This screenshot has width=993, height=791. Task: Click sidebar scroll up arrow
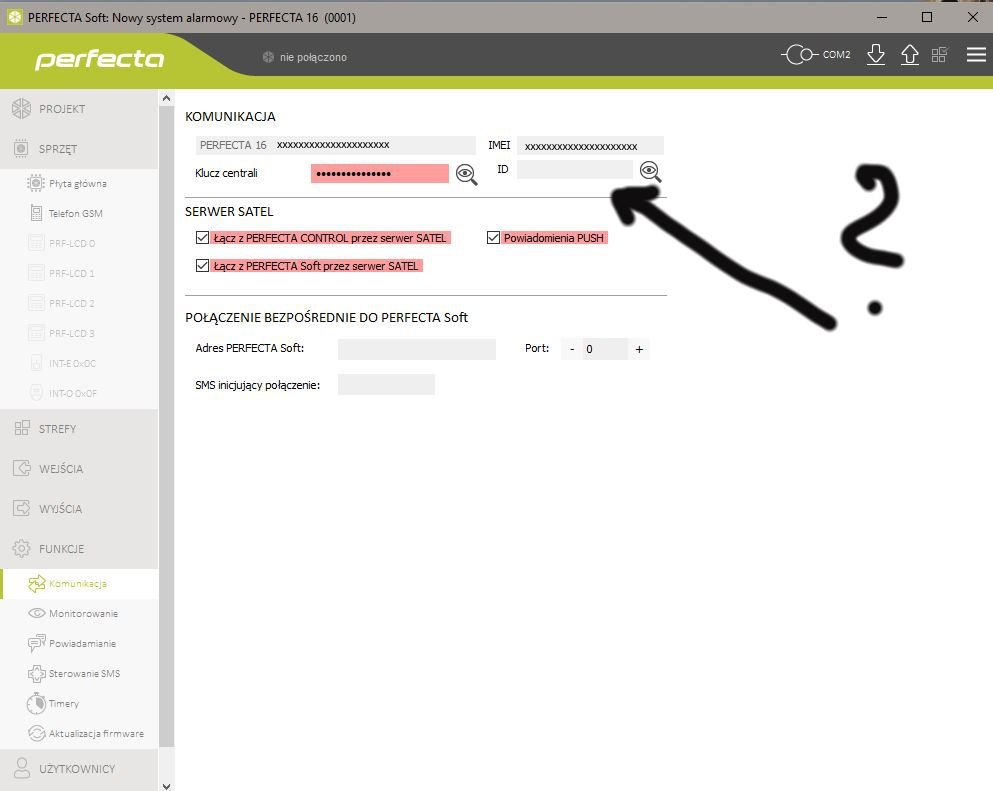click(166, 98)
